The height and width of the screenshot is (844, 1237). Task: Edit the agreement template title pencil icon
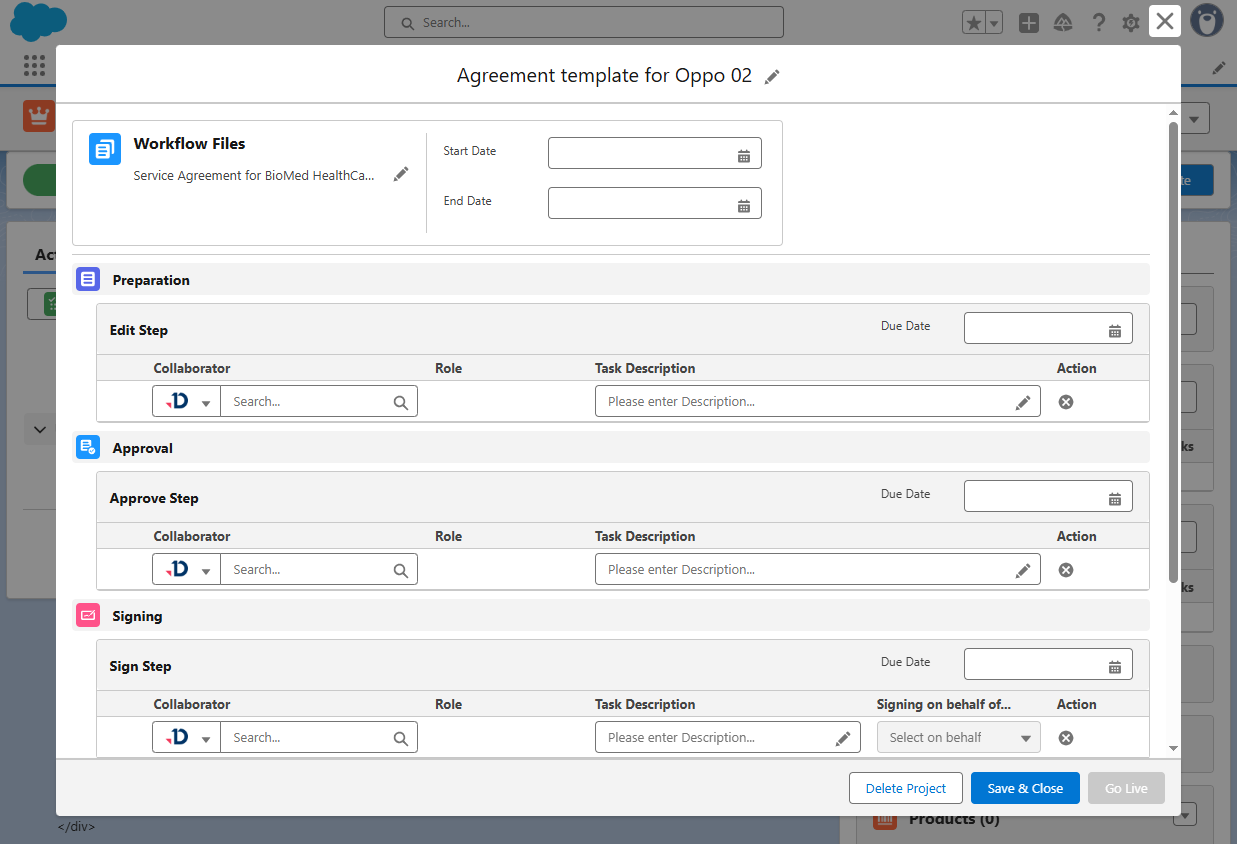771,77
